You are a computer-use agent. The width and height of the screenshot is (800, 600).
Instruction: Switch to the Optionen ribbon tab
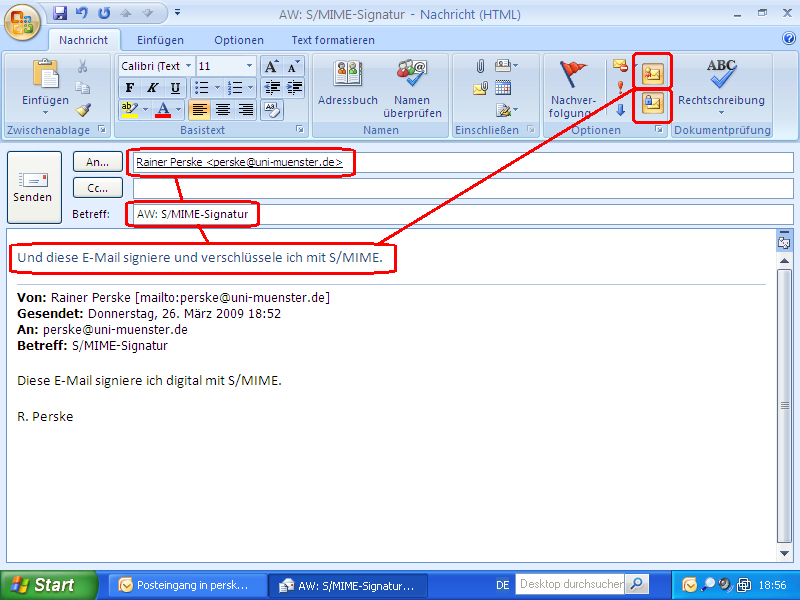[238, 40]
